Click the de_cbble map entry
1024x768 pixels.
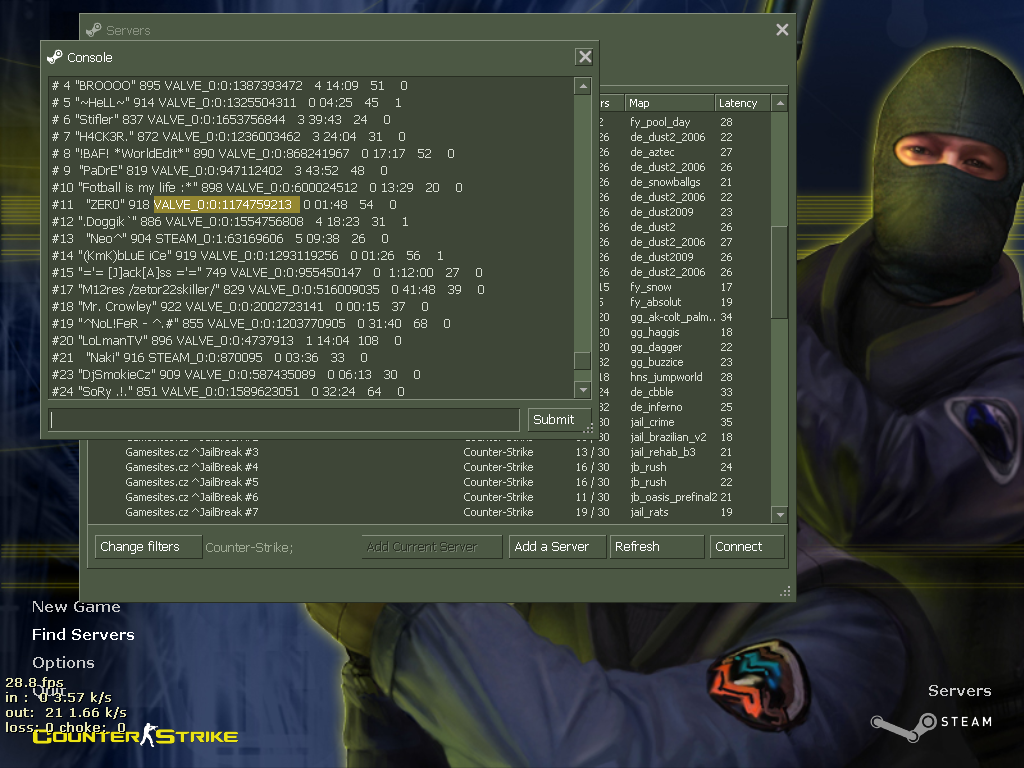(651, 392)
